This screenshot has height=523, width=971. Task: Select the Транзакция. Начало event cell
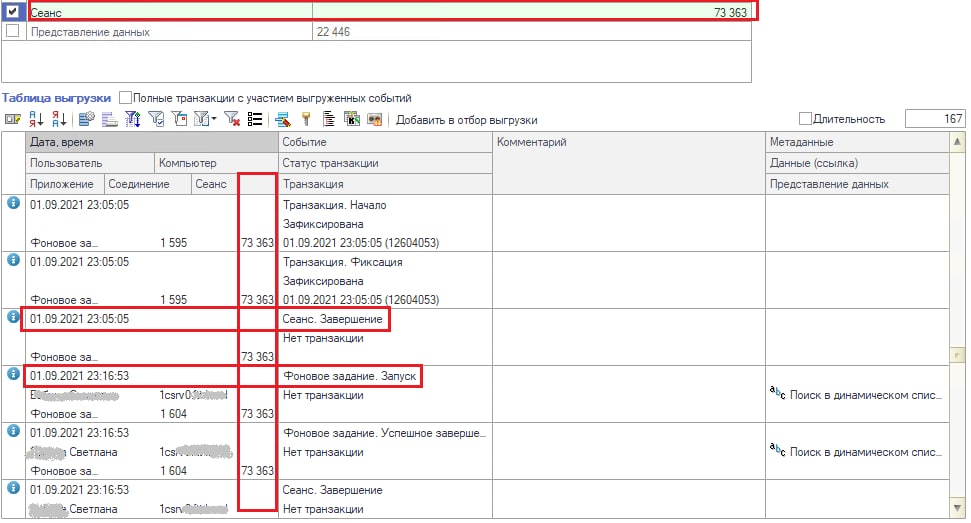[x=334, y=205]
